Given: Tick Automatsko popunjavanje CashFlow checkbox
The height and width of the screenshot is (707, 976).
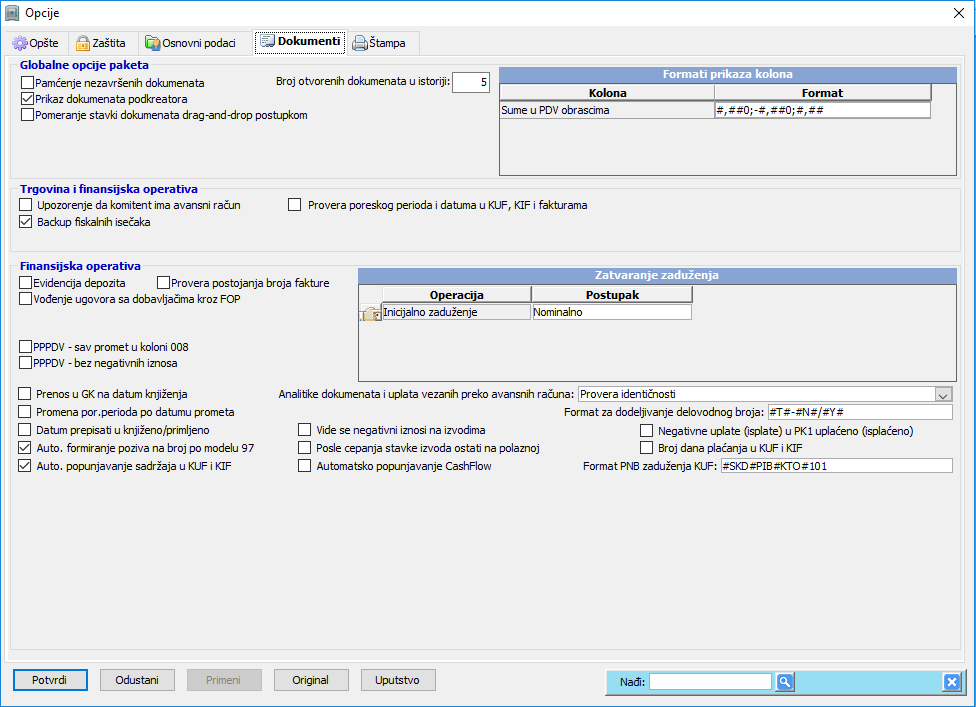Looking at the screenshot, I should coord(304,466).
